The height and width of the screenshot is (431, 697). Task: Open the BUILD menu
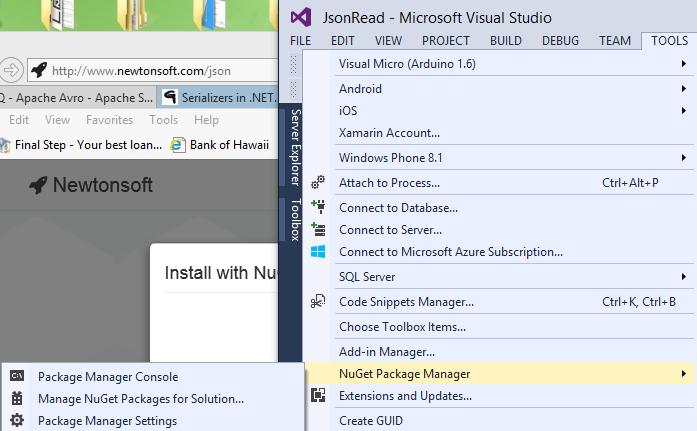[506, 40]
